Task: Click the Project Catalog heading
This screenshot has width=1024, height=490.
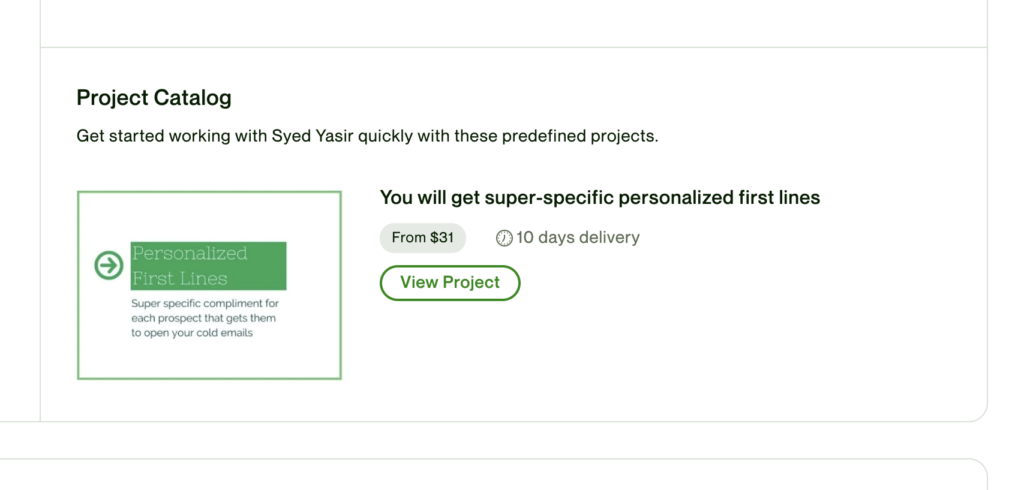Action: pos(154,98)
